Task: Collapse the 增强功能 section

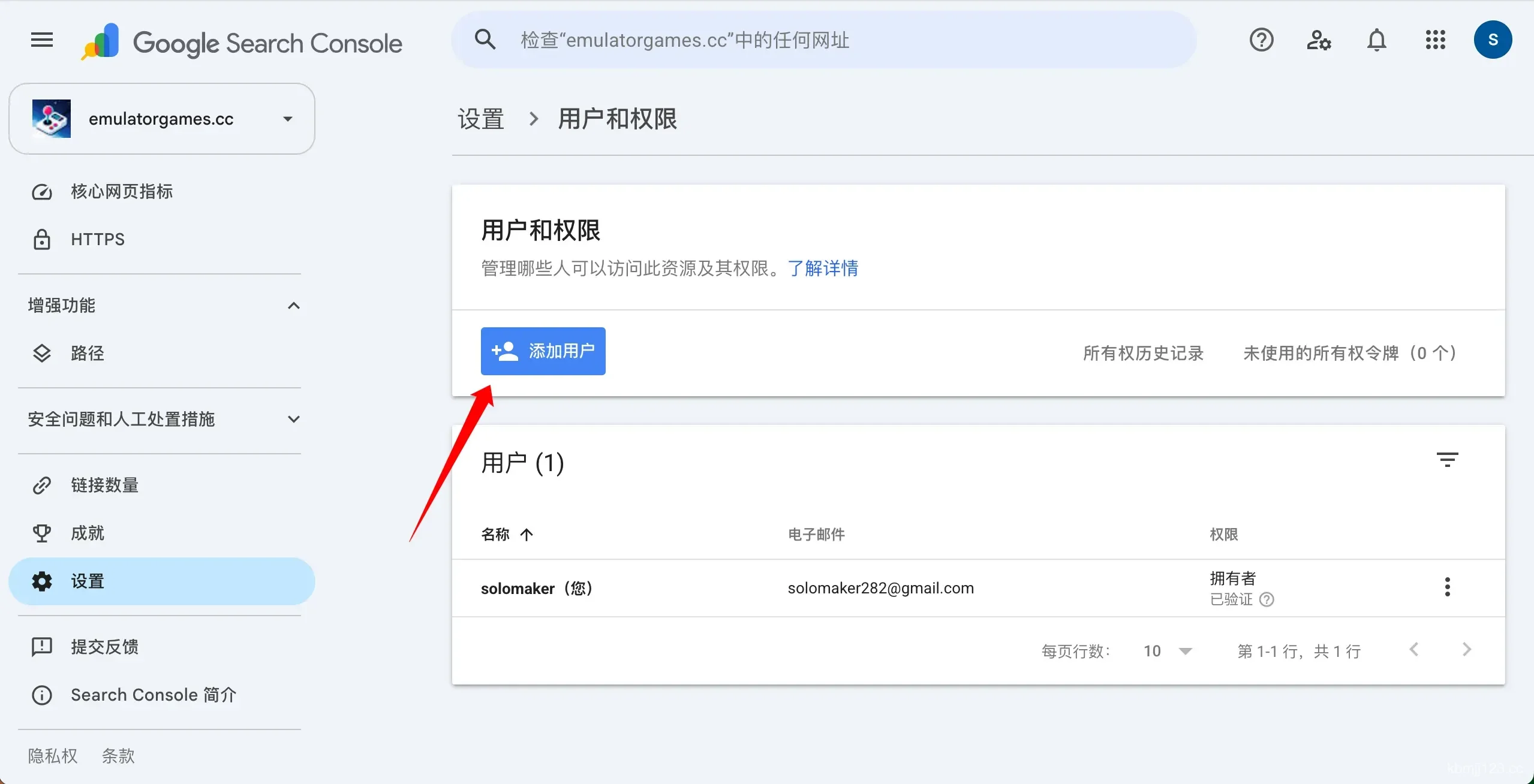Action: [x=293, y=306]
